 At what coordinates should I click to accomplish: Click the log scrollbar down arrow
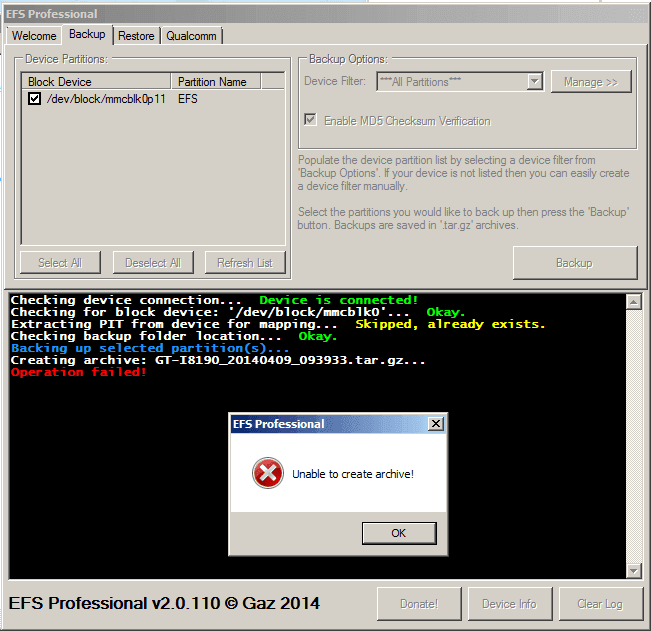[x=634, y=570]
